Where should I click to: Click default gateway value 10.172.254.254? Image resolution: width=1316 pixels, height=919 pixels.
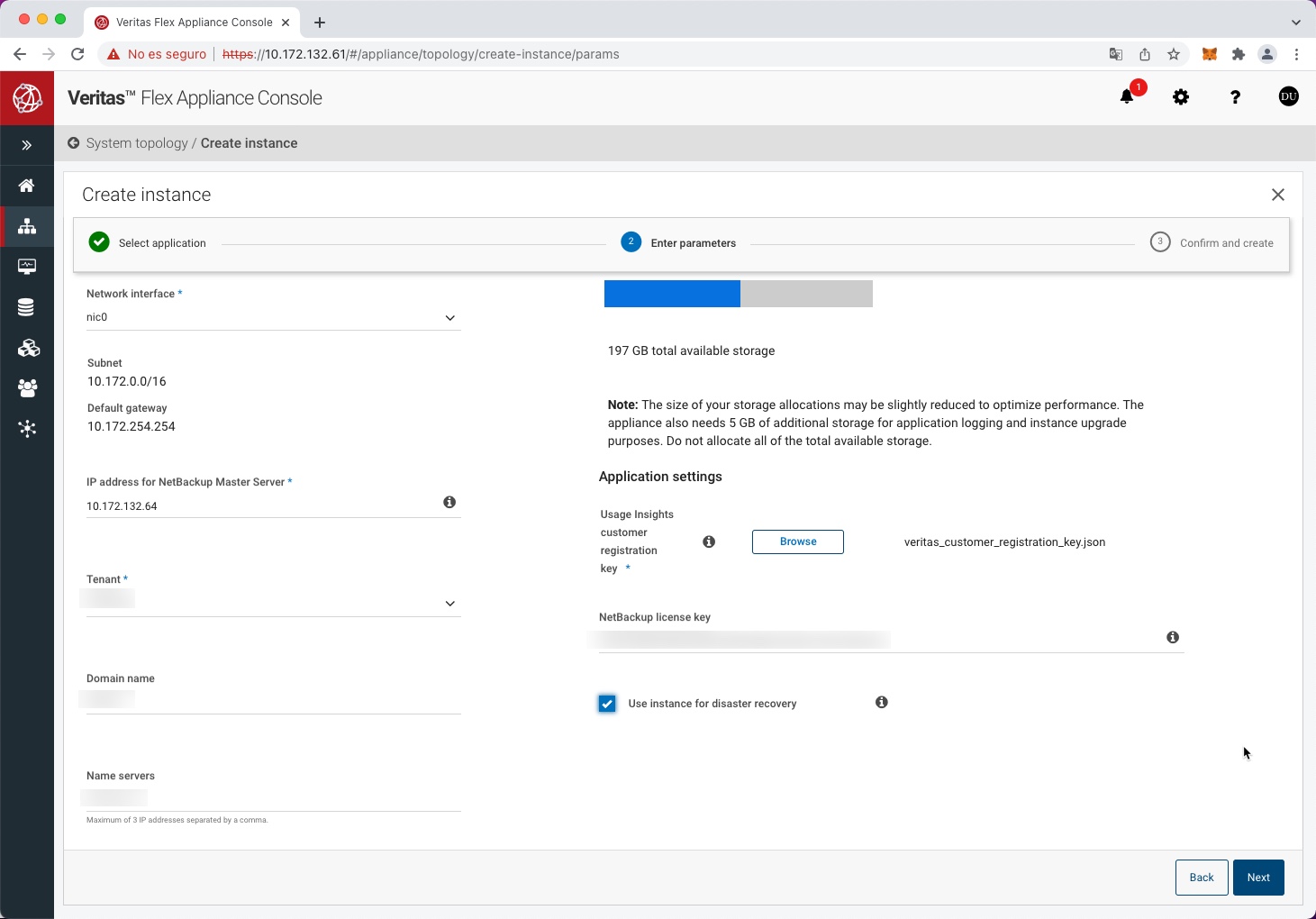coord(132,426)
